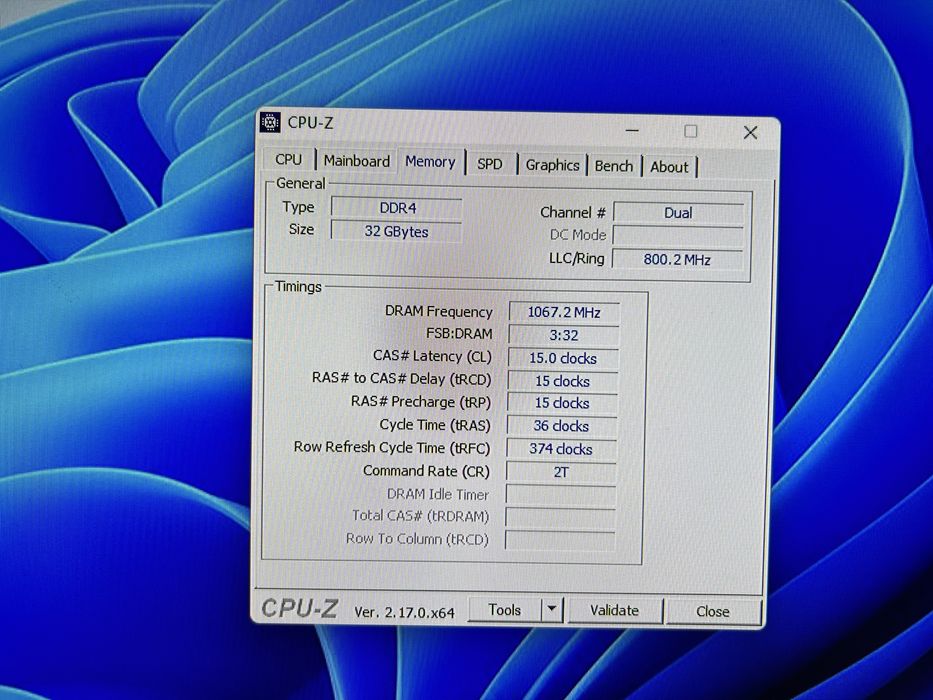The image size is (933, 700).
Task: Click the DRAM Frequency label
Action: 439,311
